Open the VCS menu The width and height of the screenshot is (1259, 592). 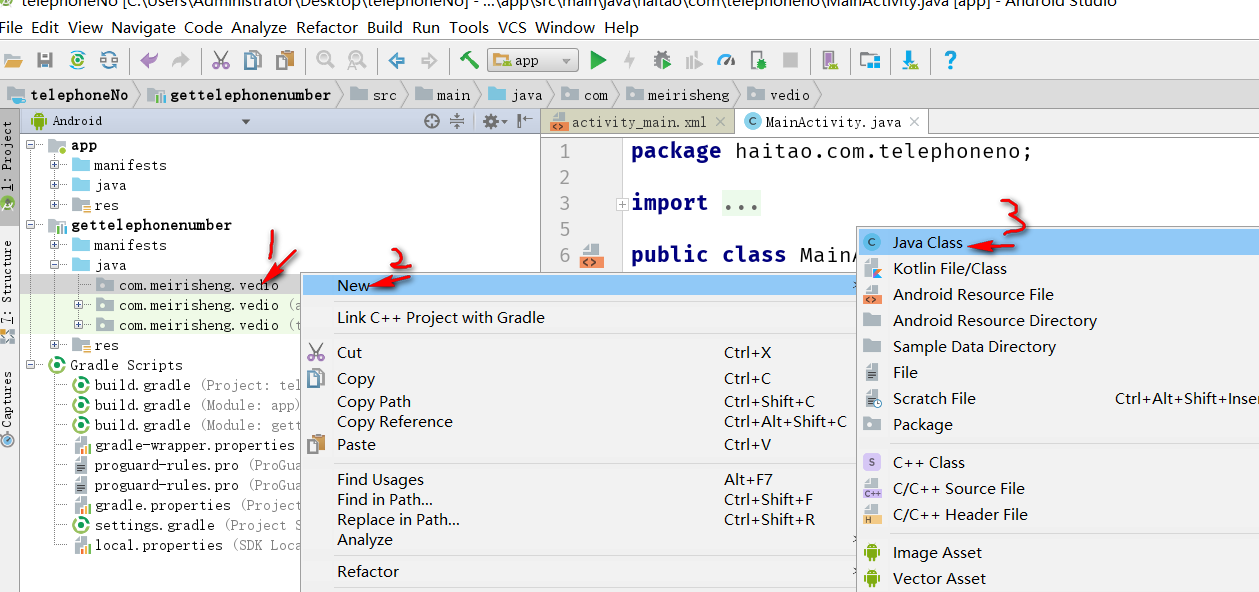point(512,27)
